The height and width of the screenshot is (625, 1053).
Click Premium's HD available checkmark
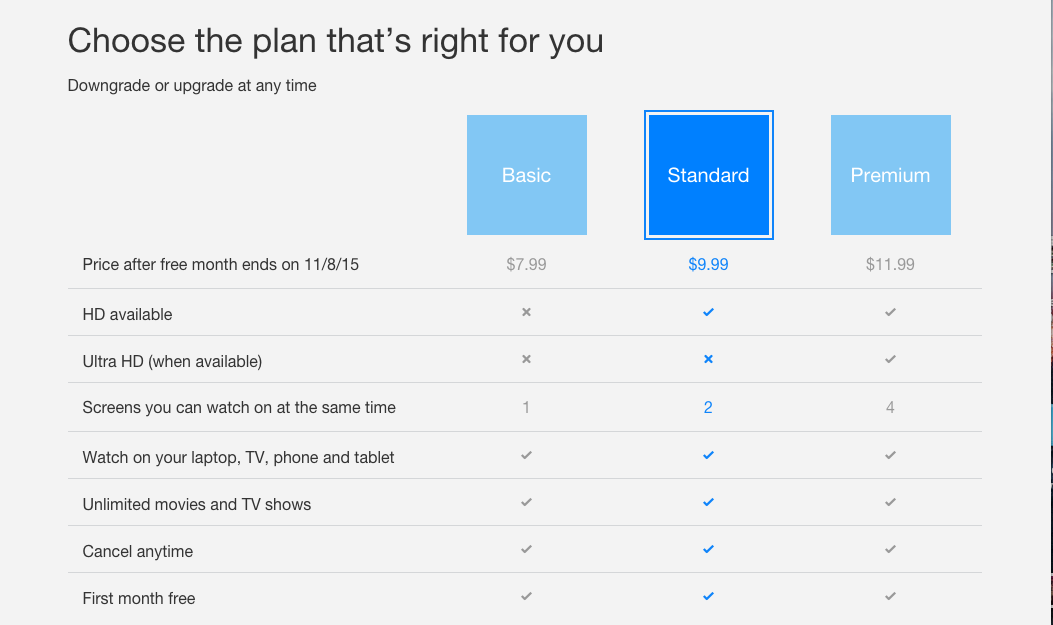tap(890, 312)
